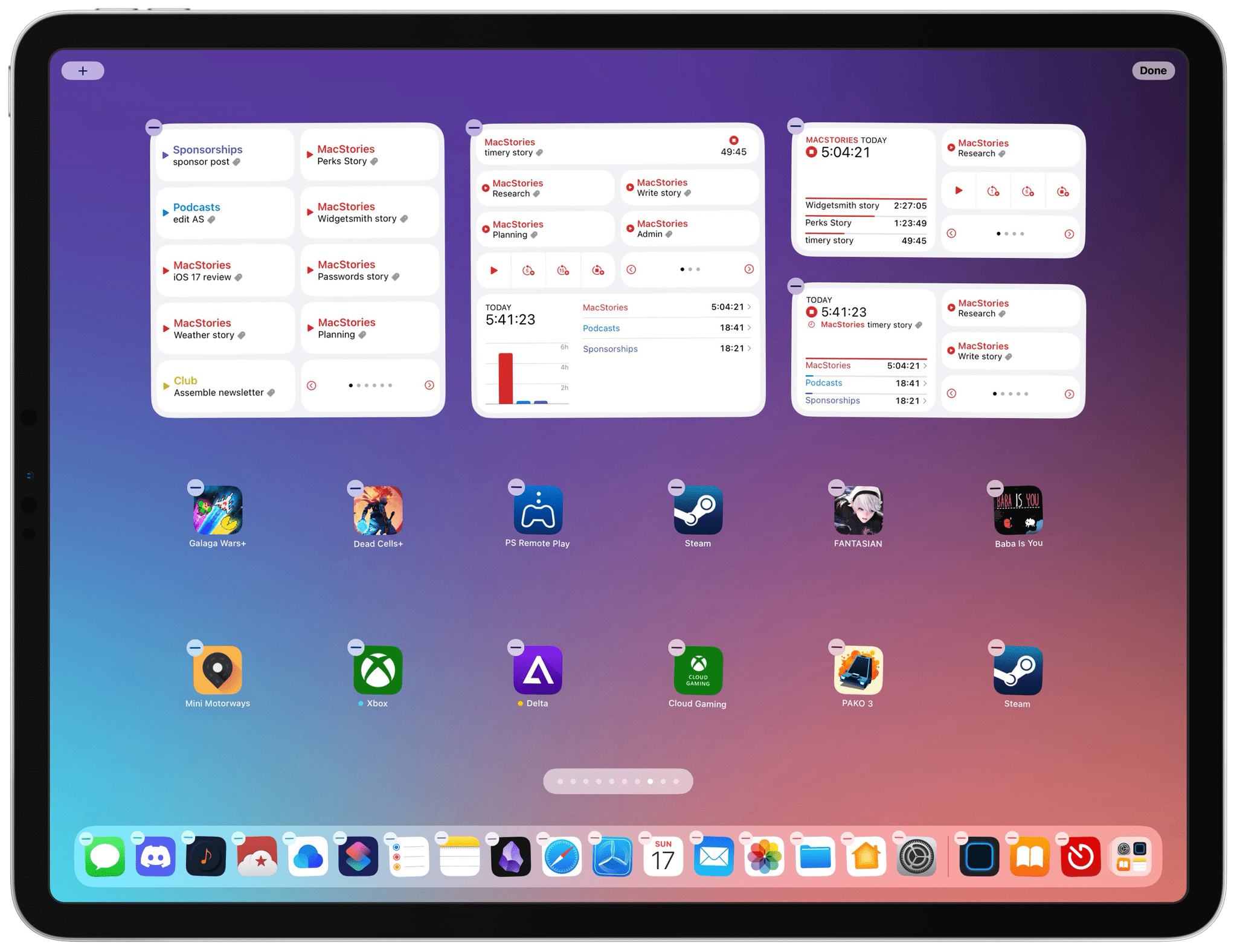Viewport: 1237px width, 952px height.
Task: Expand MacStories row in bottom-right widget
Action: point(866,365)
